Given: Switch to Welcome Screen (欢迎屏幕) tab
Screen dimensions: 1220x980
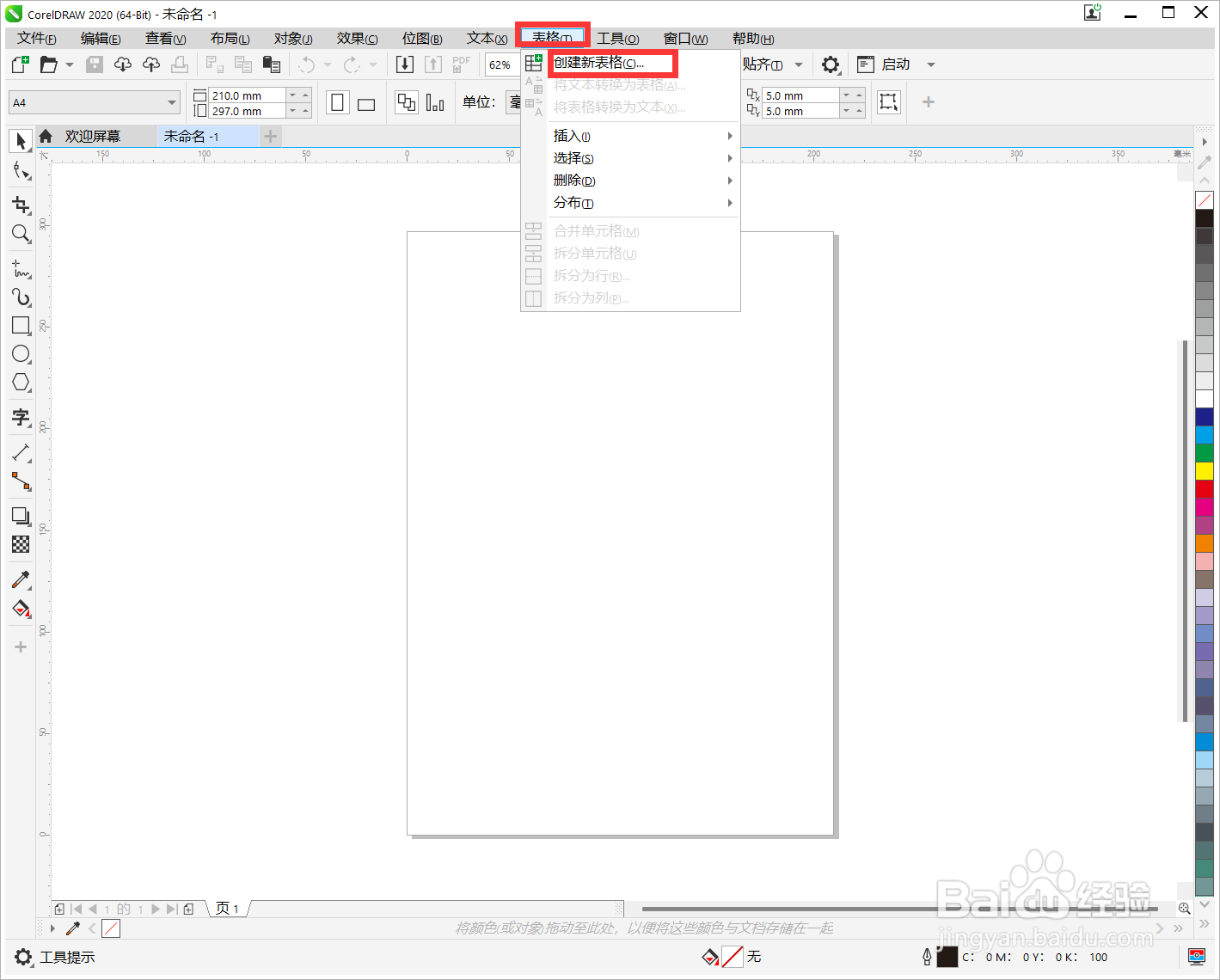Looking at the screenshot, I should click(x=93, y=136).
